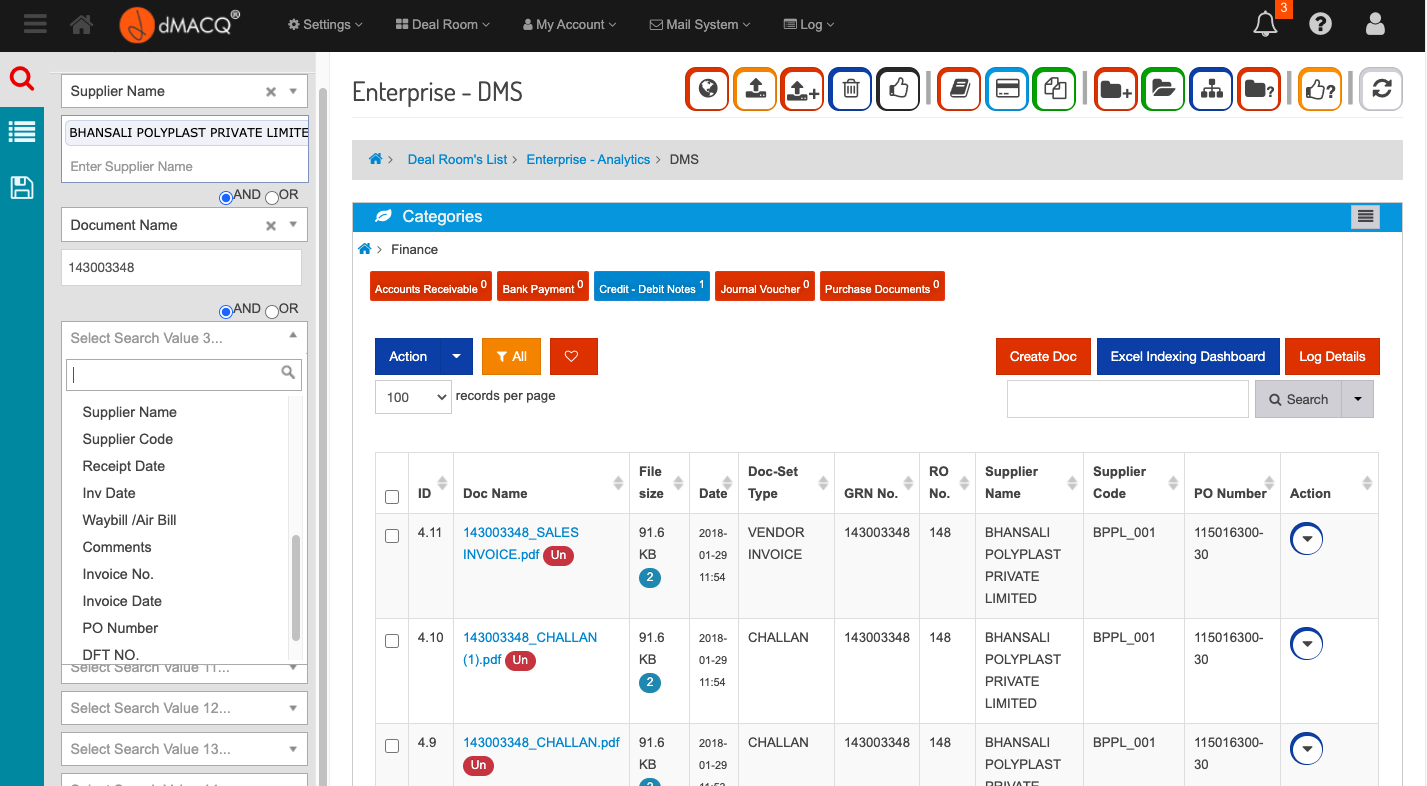
Task: Expand the Supplier Name filter dropdown
Action: 295,91
